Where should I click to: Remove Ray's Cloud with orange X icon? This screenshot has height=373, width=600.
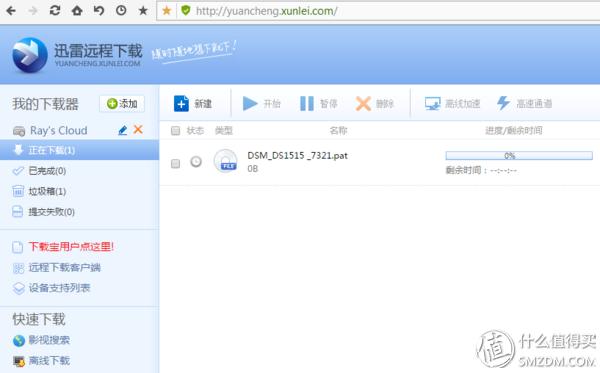[x=138, y=130]
